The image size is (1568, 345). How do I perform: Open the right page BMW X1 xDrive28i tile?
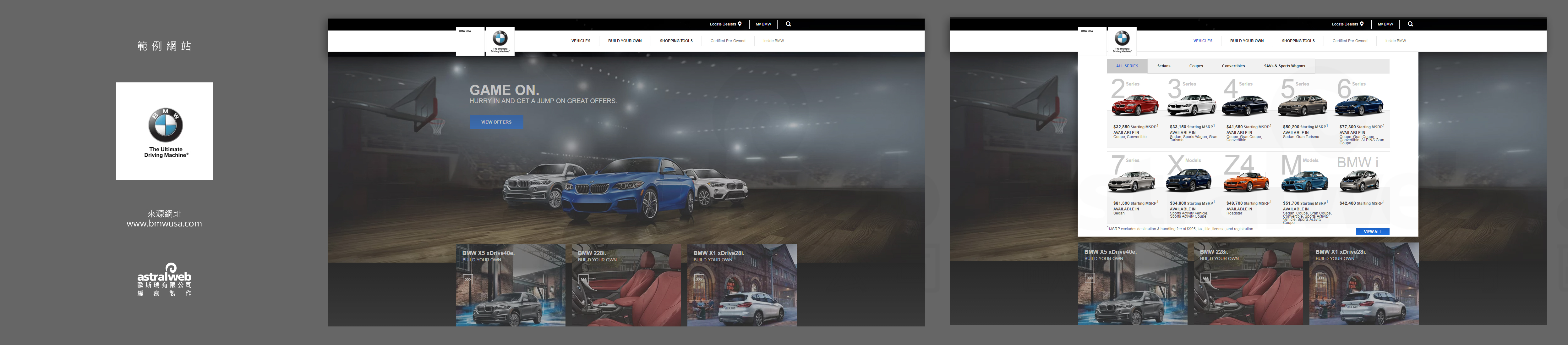tap(1364, 284)
